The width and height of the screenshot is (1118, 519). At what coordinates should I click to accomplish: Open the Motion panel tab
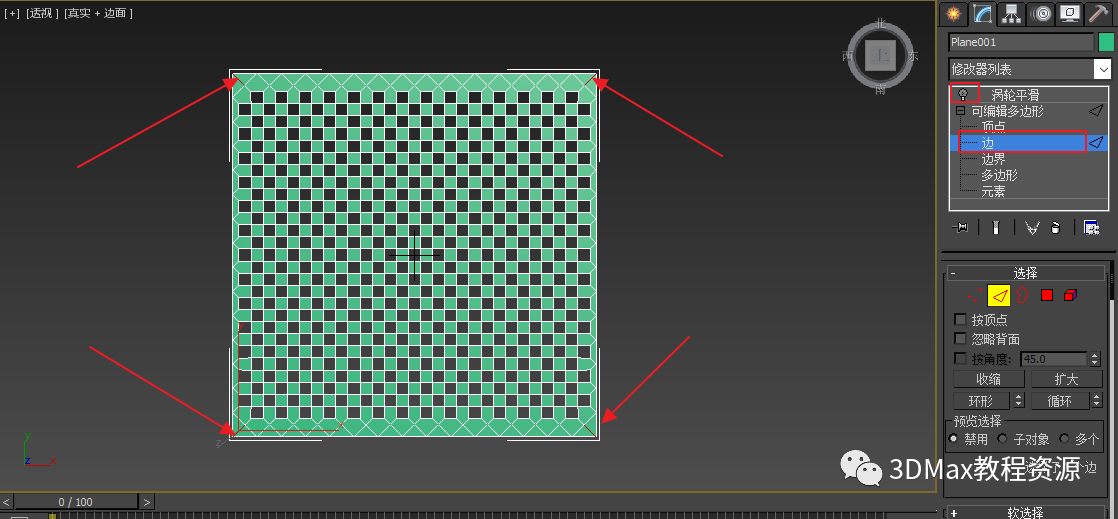click(1039, 13)
